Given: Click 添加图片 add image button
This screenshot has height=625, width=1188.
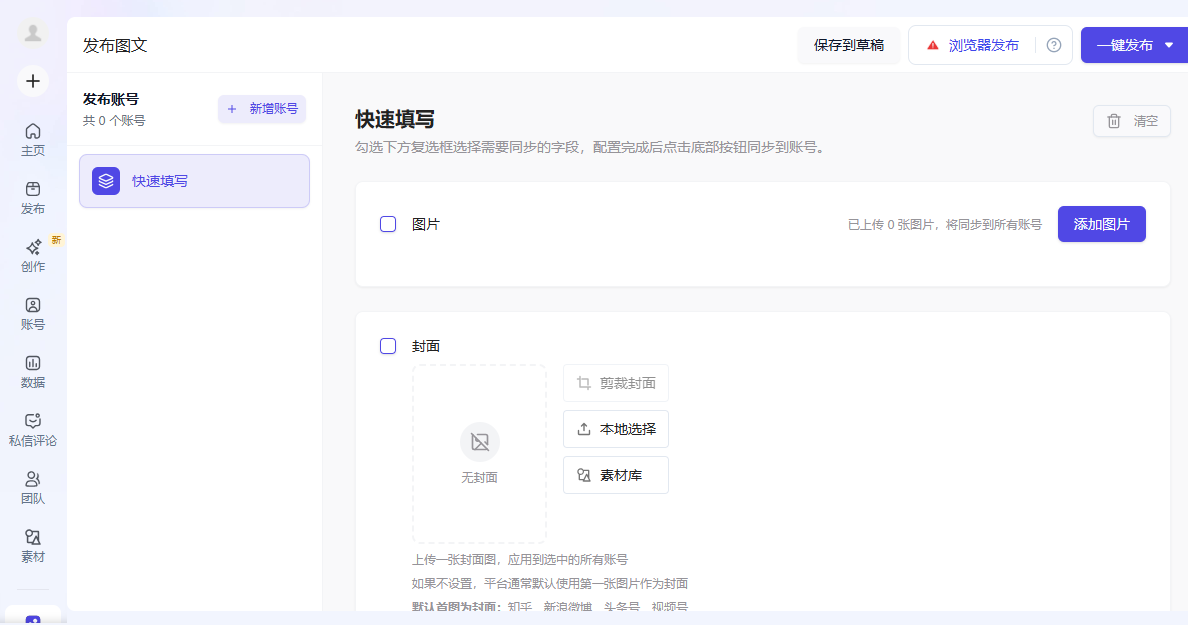Looking at the screenshot, I should [x=1102, y=224].
